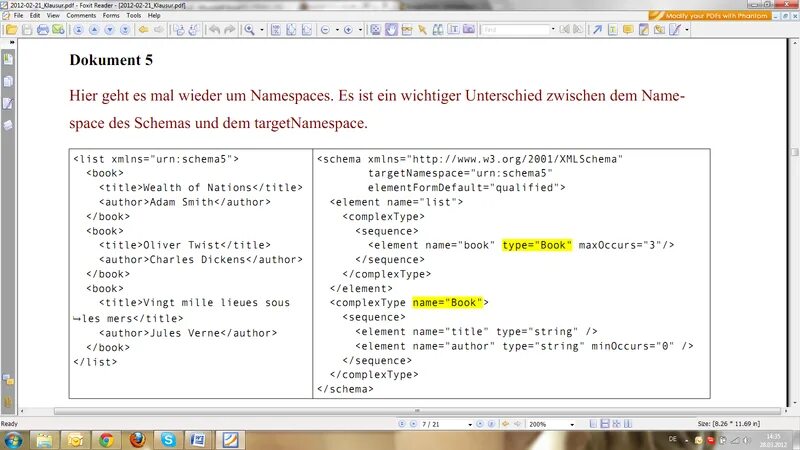
Task: Open Skype from the taskbar
Action: click(168, 440)
